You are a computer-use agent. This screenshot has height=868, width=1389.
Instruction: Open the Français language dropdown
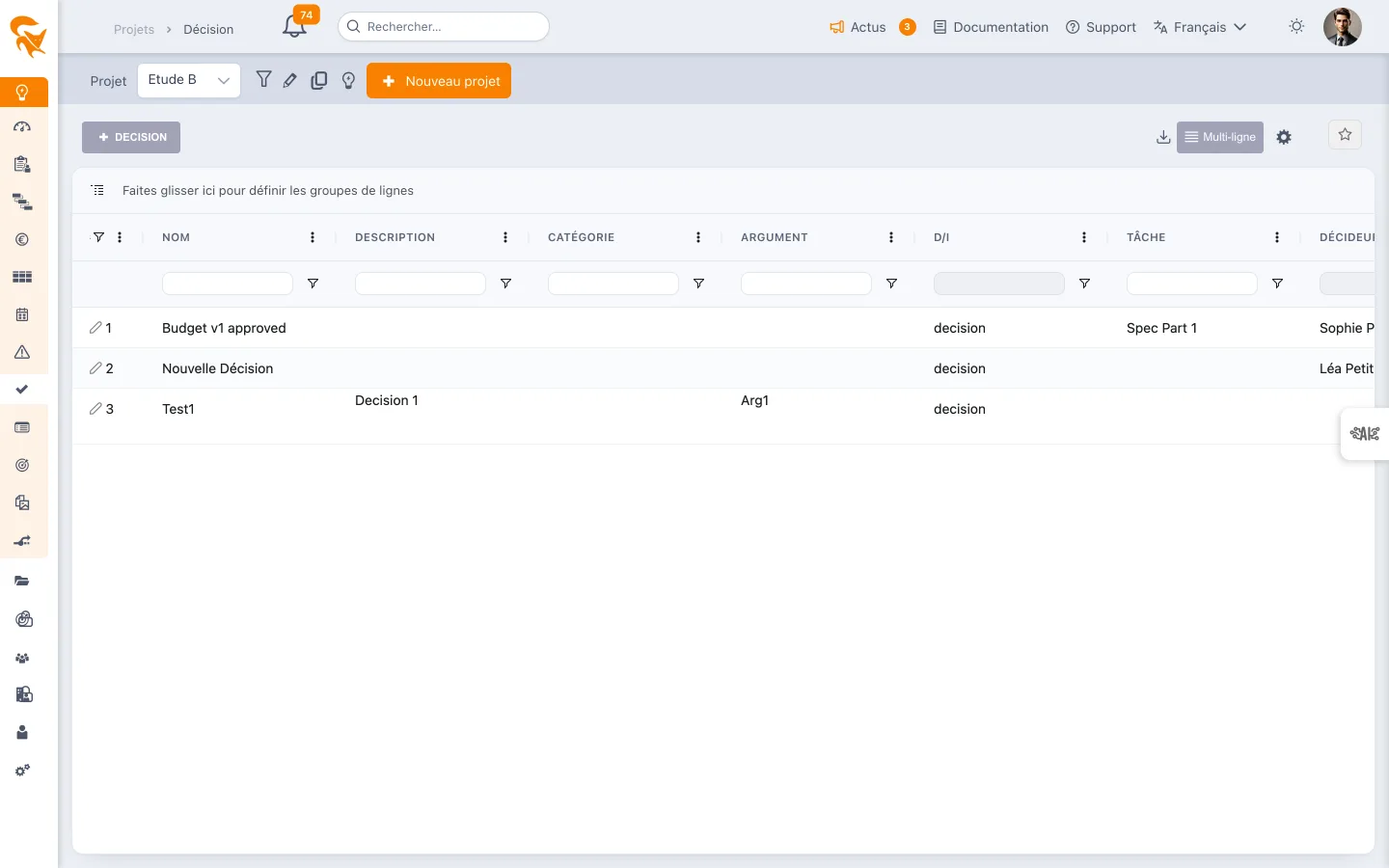(1200, 27)
